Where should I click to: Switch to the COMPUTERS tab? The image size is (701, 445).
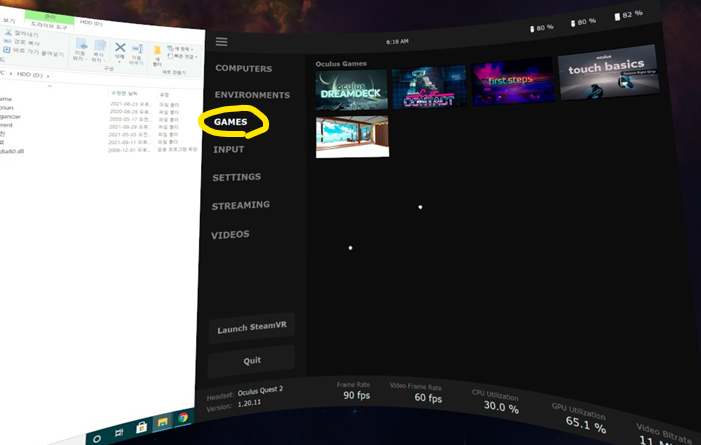click(x=244, y=68)
